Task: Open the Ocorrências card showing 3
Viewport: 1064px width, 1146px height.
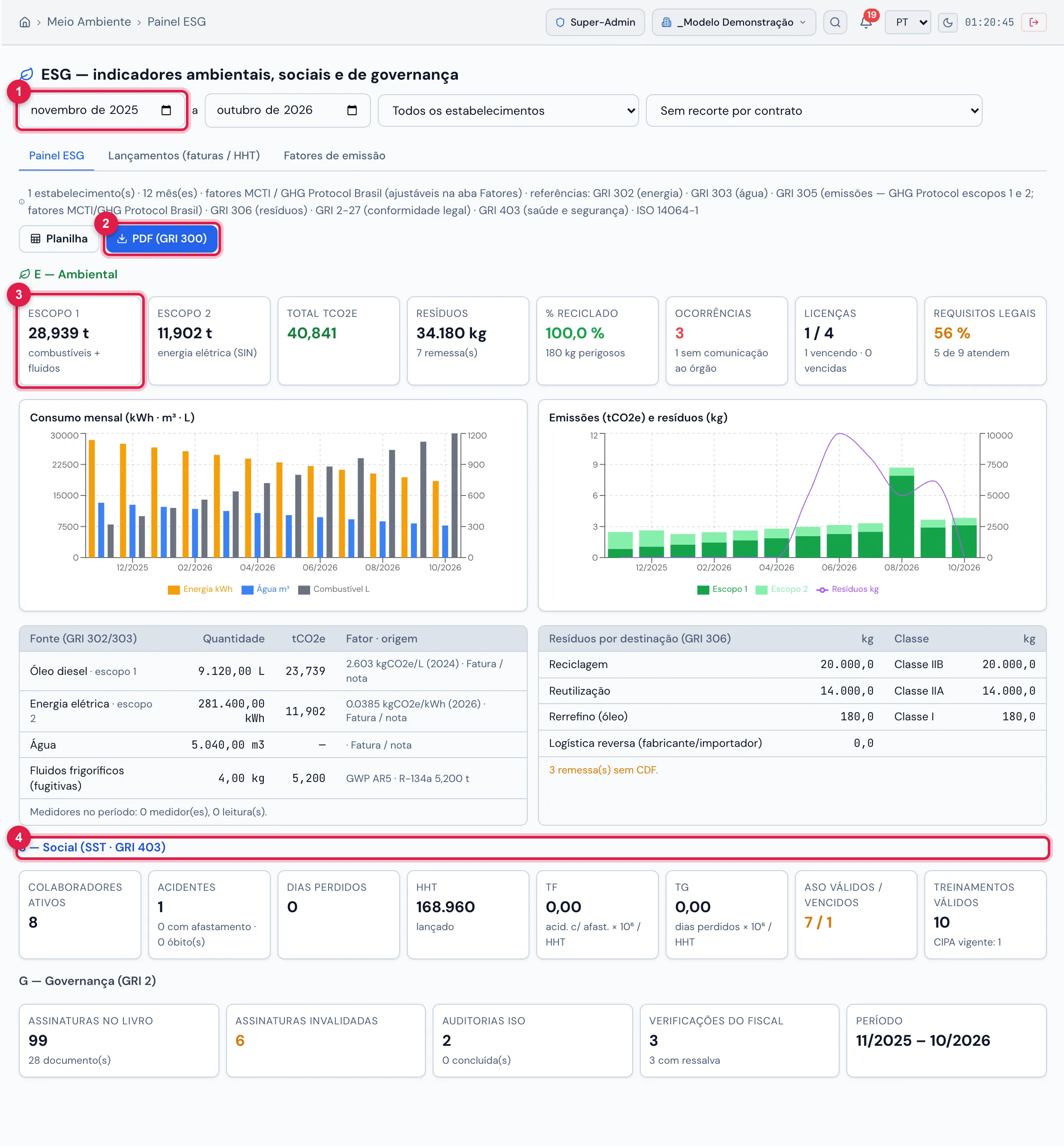Action: coord(726,341)
